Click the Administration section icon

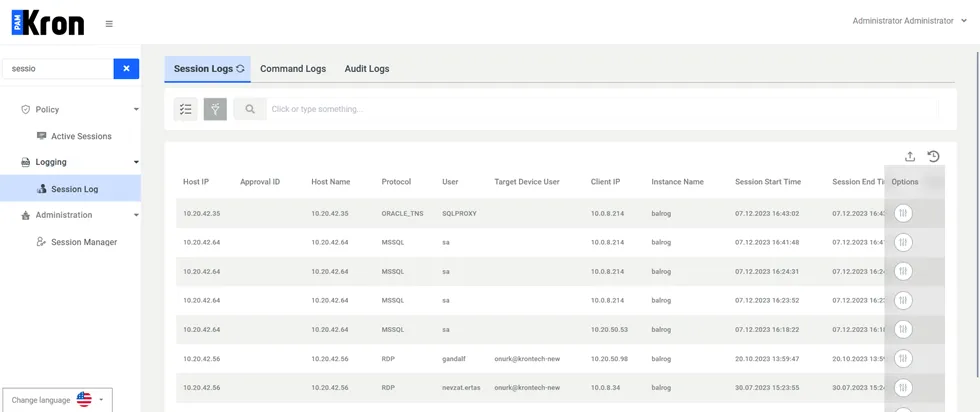tap(26, 215)
